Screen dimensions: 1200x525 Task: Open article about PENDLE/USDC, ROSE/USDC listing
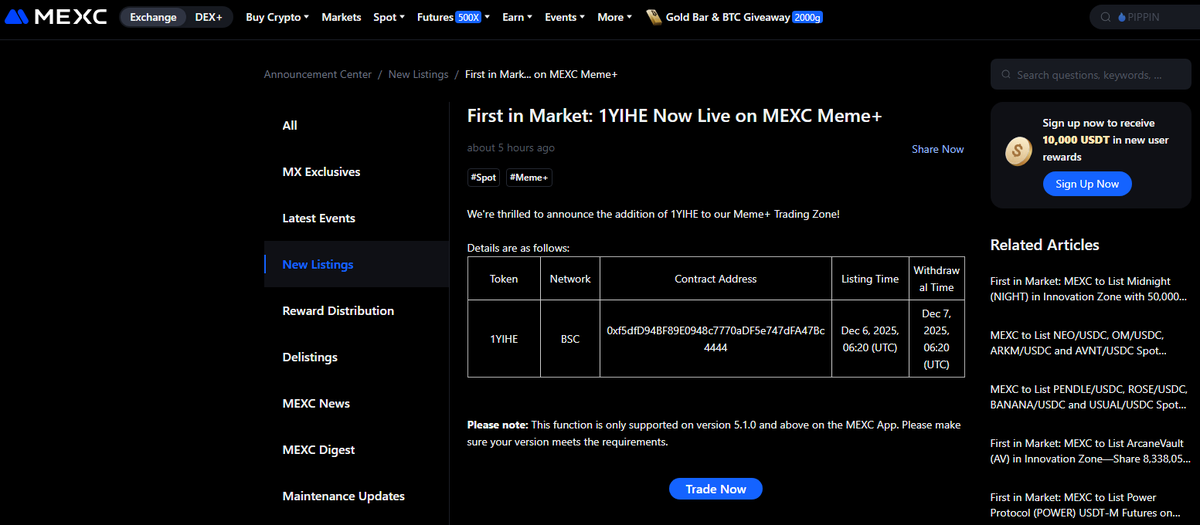click(1089, 397)
